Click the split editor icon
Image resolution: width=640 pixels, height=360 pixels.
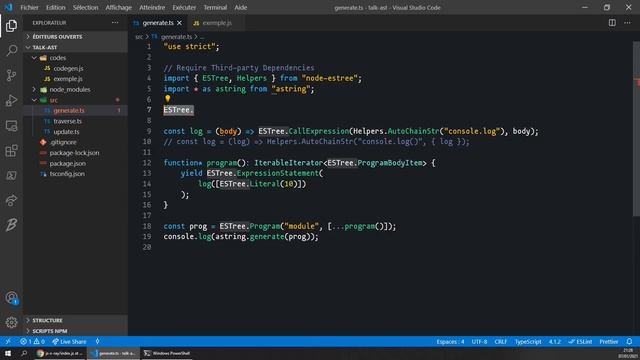coord(612,23)
